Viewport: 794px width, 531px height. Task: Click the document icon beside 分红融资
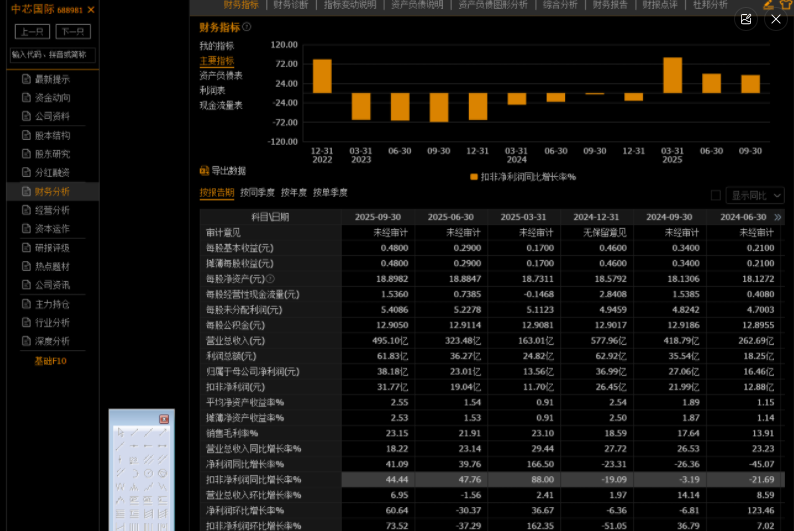point(26,173)
